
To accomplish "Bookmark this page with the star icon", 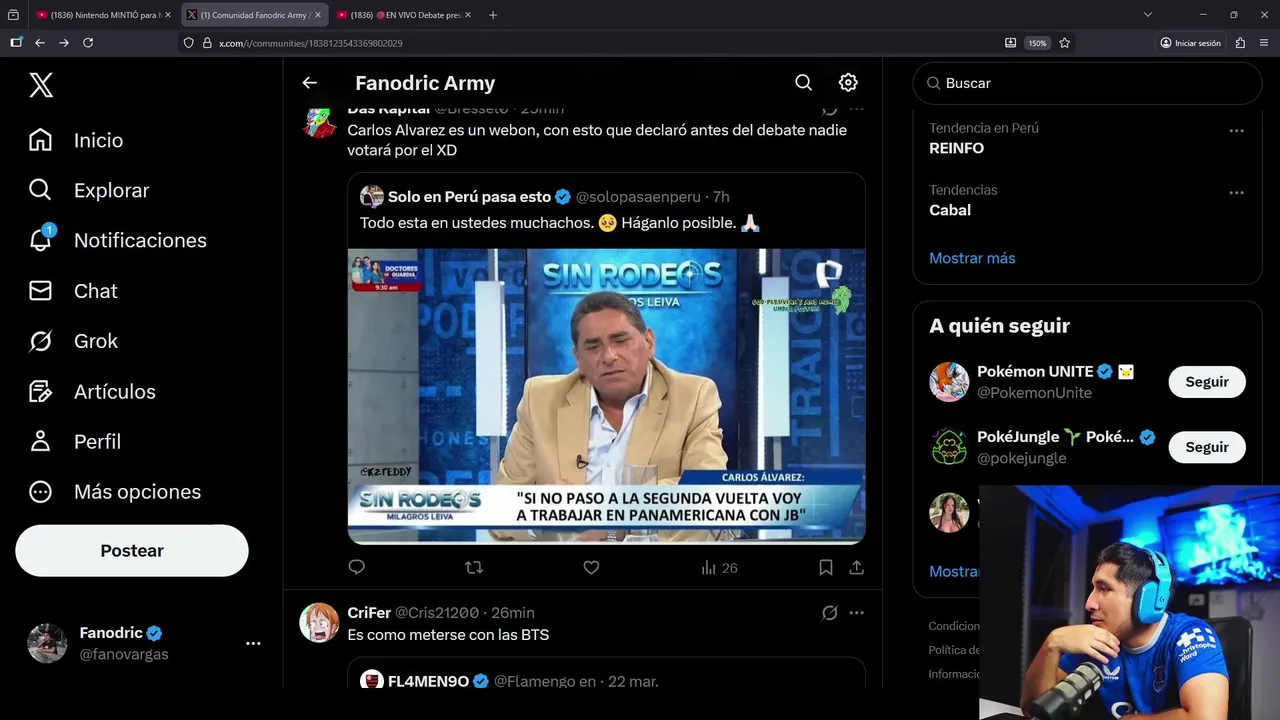I will click(1065, 43).
